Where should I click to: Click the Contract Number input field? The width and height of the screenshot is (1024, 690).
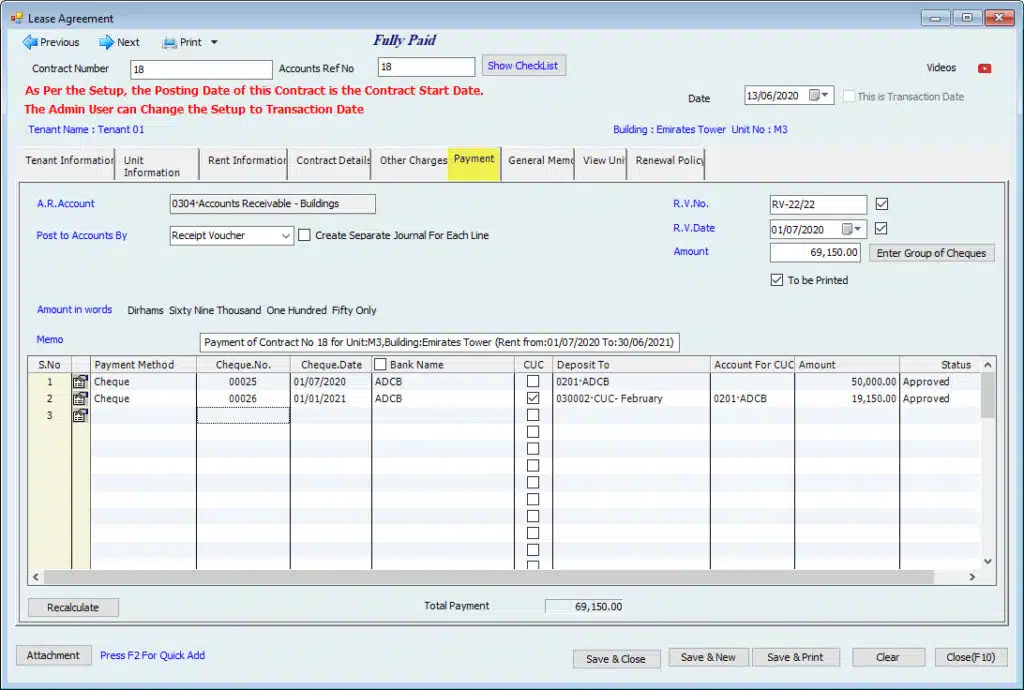pyautogui.click(x=201, y=69)
